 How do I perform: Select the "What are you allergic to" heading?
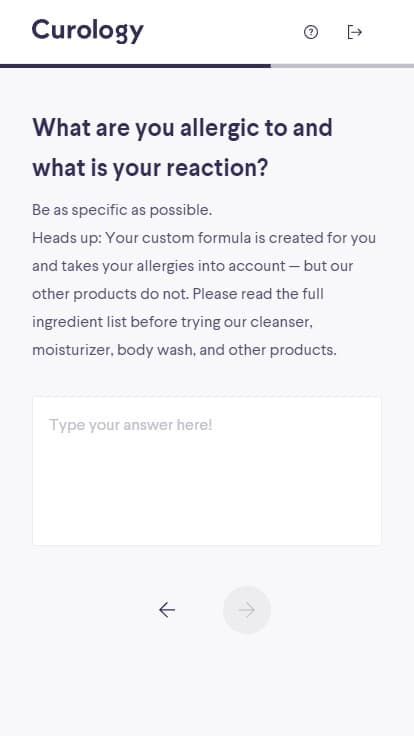click(182, 128)
